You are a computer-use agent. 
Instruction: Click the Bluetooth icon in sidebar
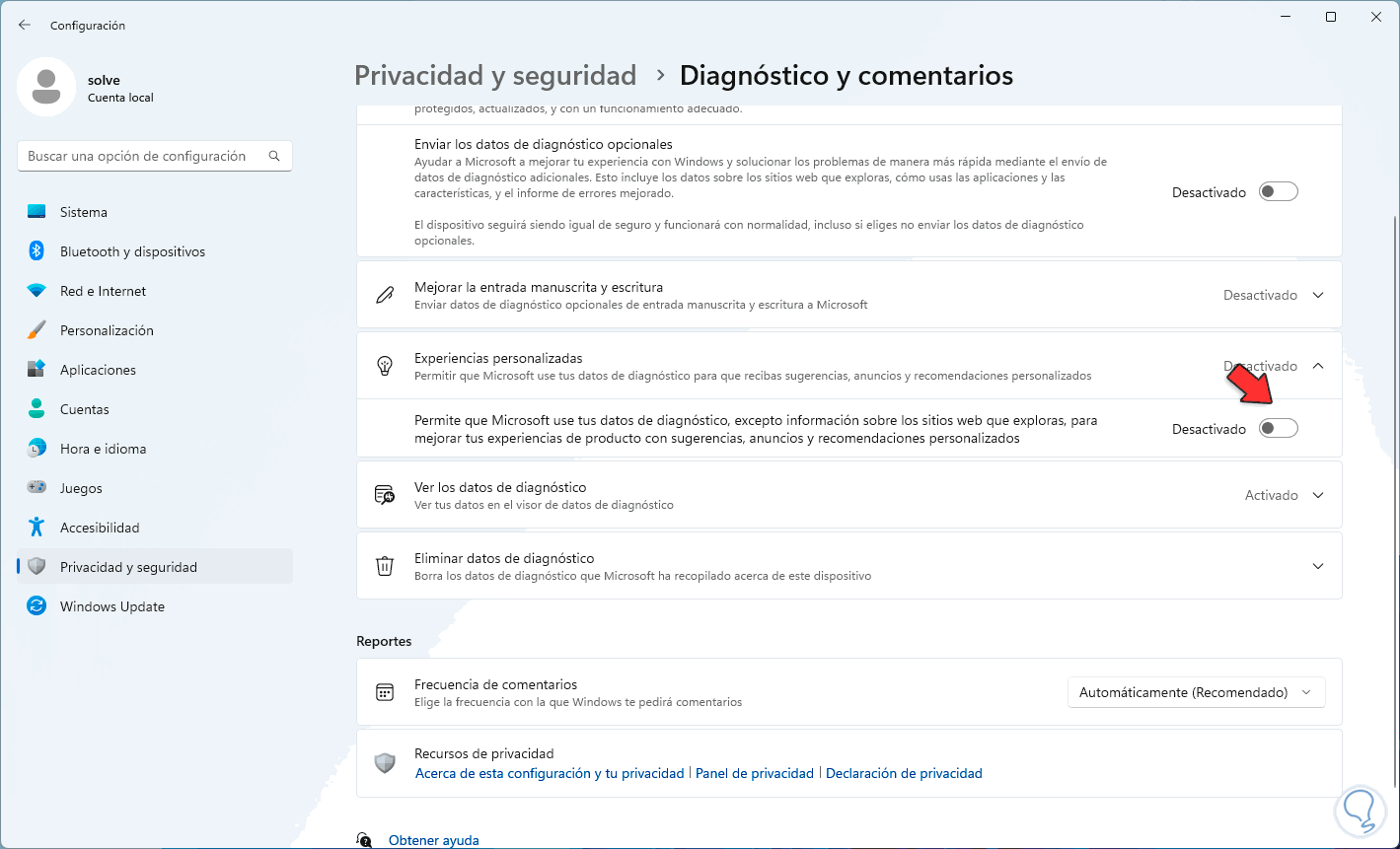37,251
